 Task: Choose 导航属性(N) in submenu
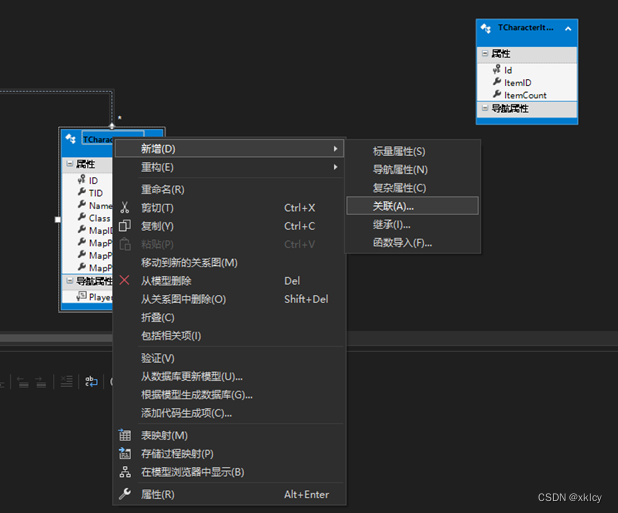click(x=413, y=170)
